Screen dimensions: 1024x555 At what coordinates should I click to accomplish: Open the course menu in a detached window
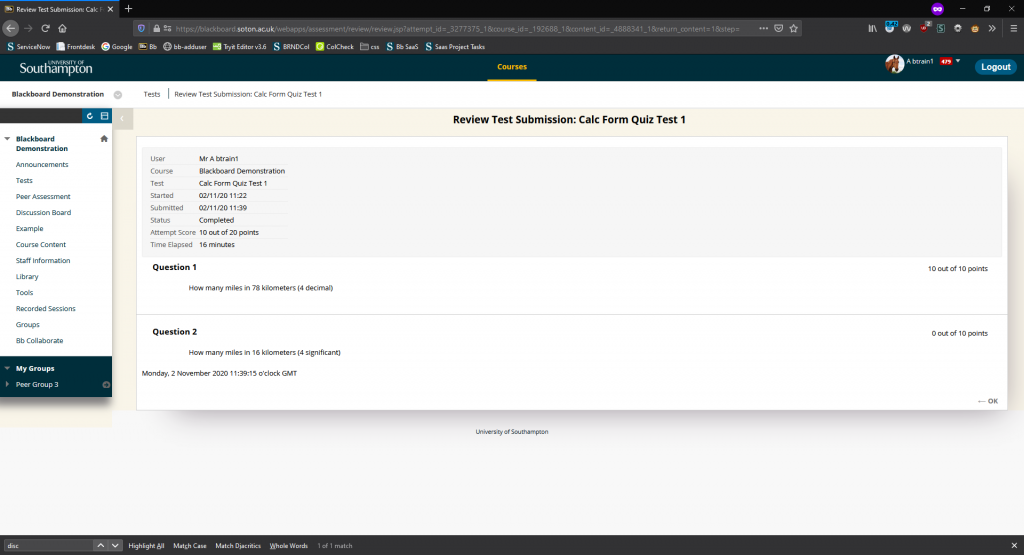[104, 116]
